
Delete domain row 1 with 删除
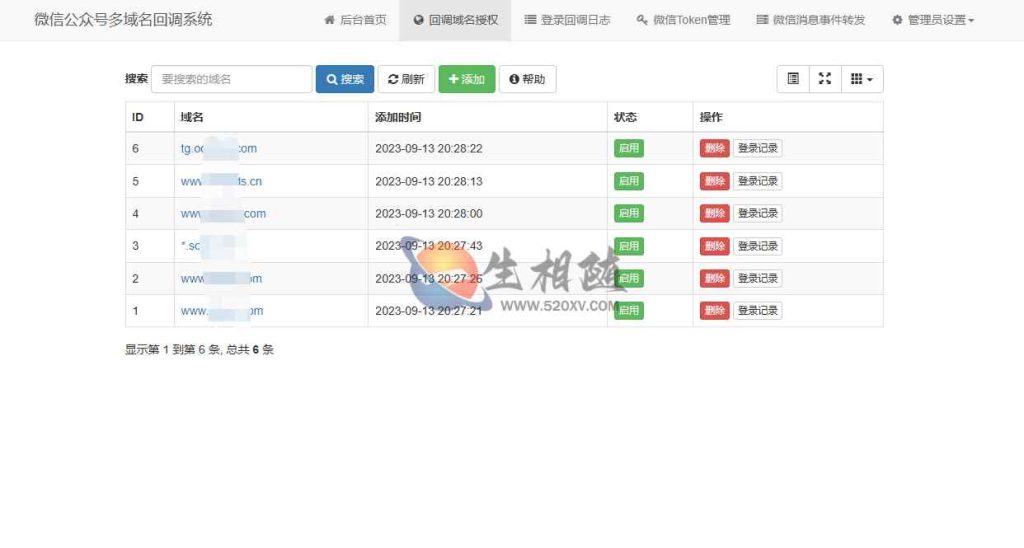click(714, 310)
